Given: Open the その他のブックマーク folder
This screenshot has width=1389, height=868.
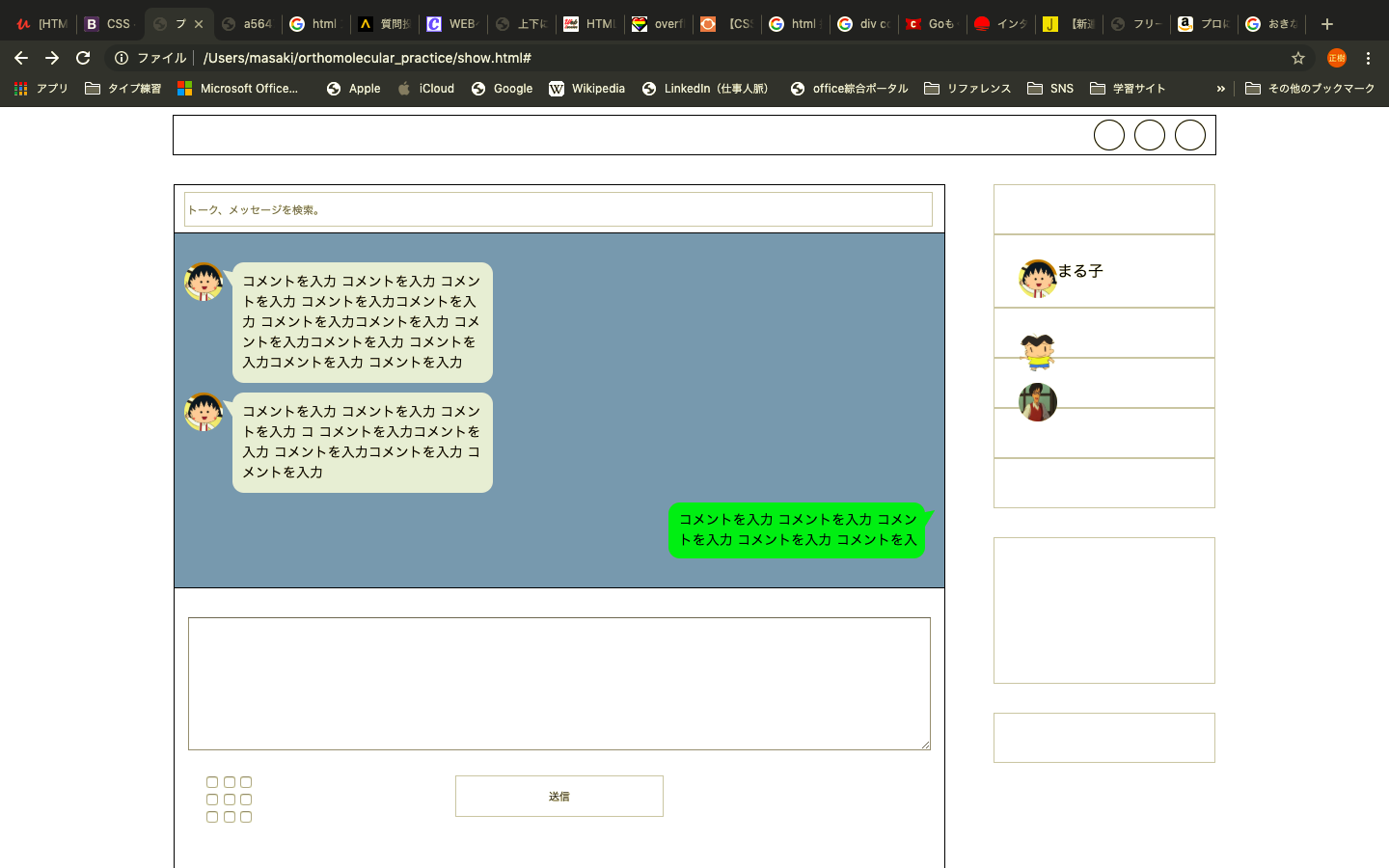Looking at the screenshot, I should pos(1310,89).
